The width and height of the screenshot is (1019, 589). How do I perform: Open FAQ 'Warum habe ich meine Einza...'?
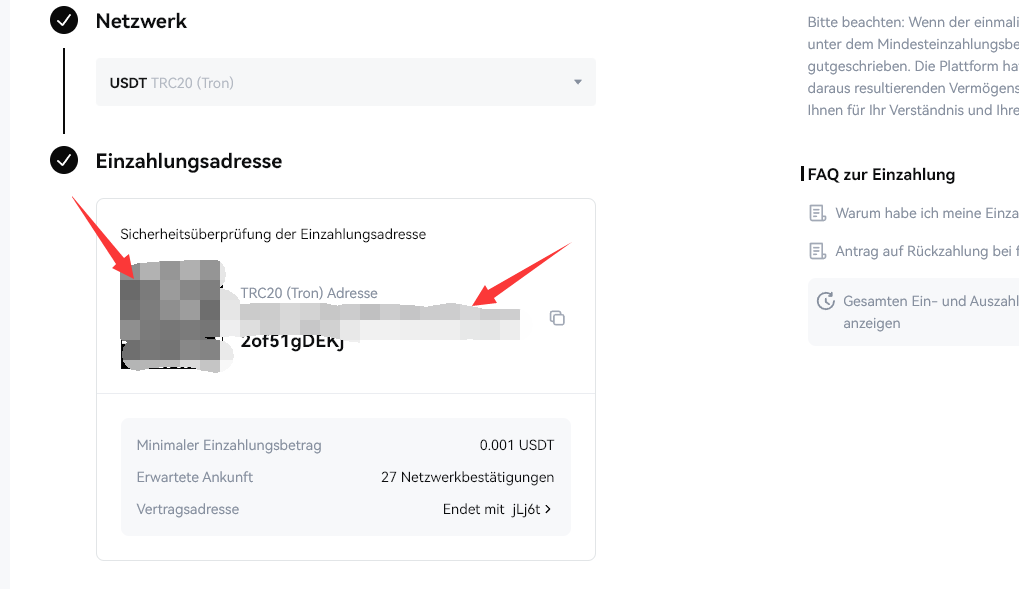(x=926, y=213)
